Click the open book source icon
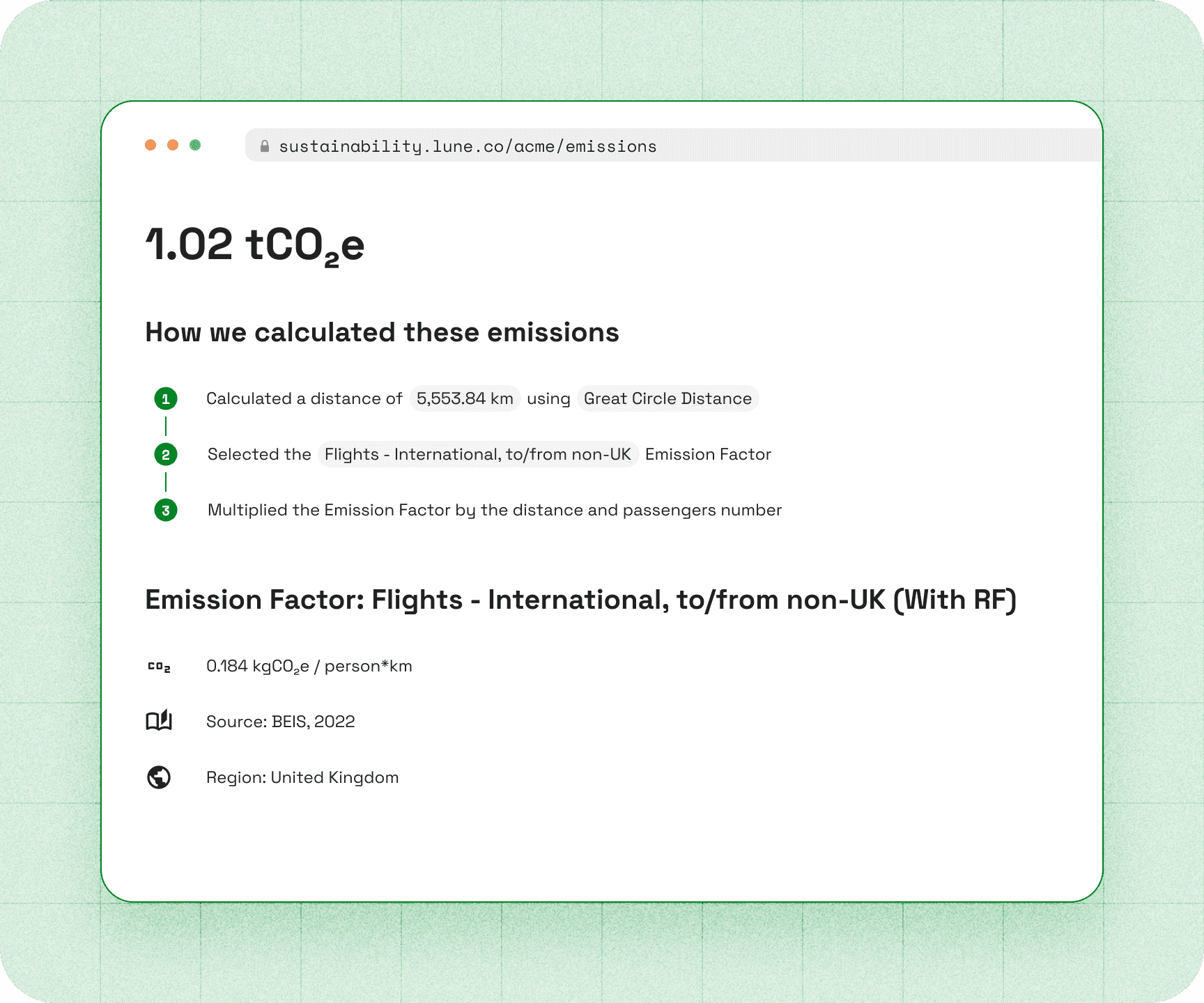The height and width of the screenshot is (1003, 1204). tap(160, 722)
